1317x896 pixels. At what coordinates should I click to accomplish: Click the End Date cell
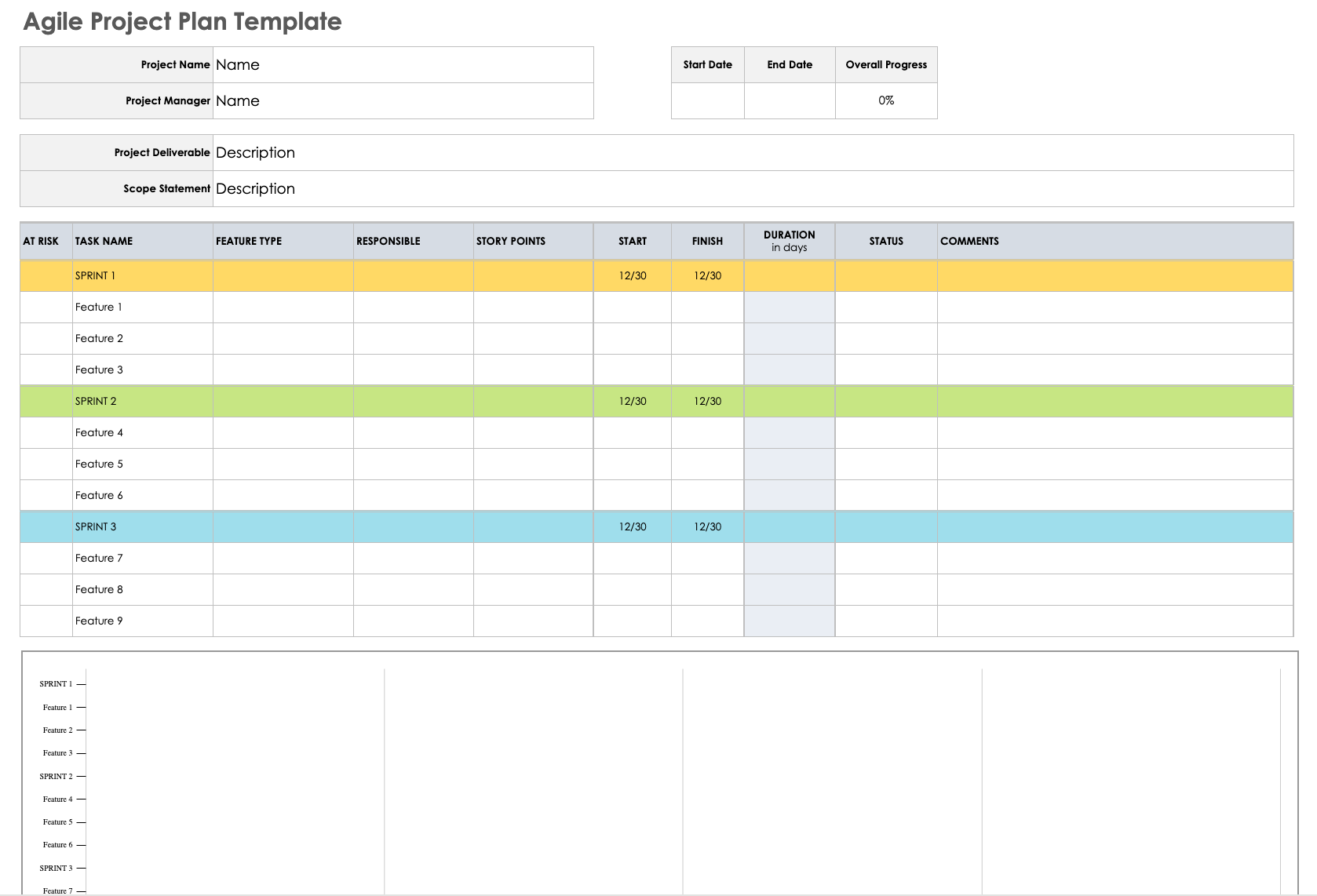pyautogui.click(x=789, y=100)
